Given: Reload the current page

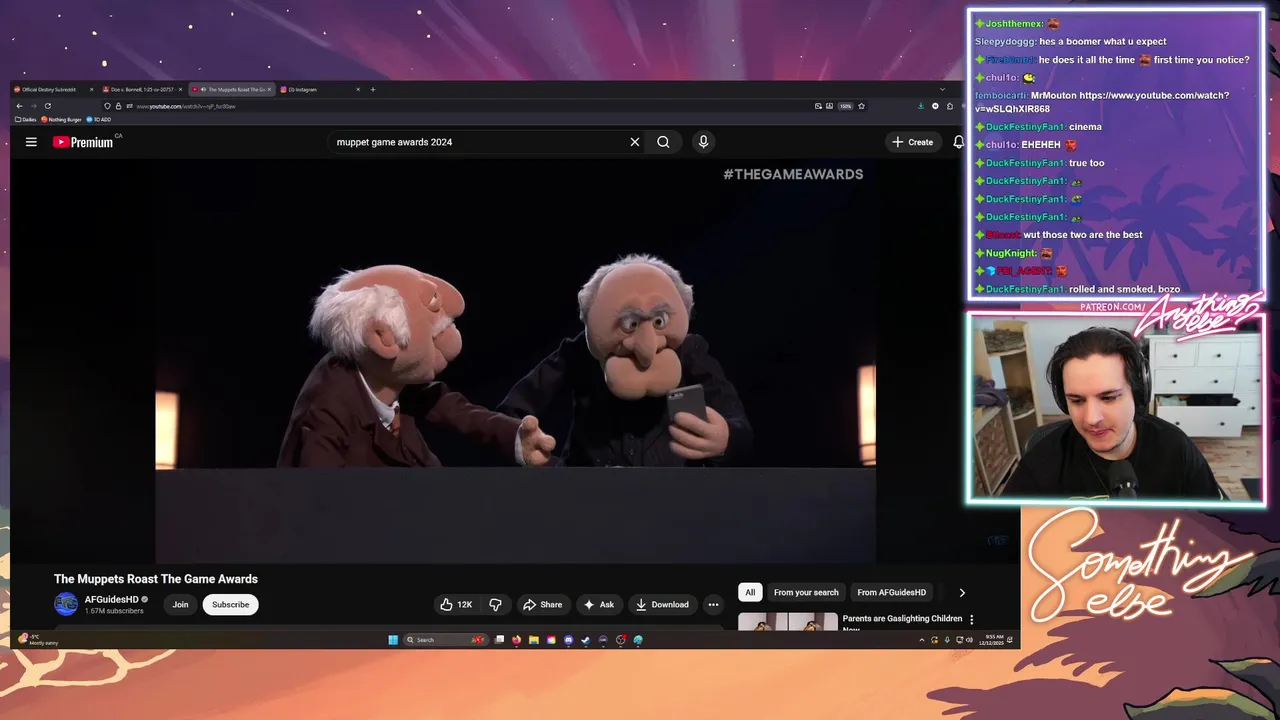Looking at the screenshot, I should (48, 106).
